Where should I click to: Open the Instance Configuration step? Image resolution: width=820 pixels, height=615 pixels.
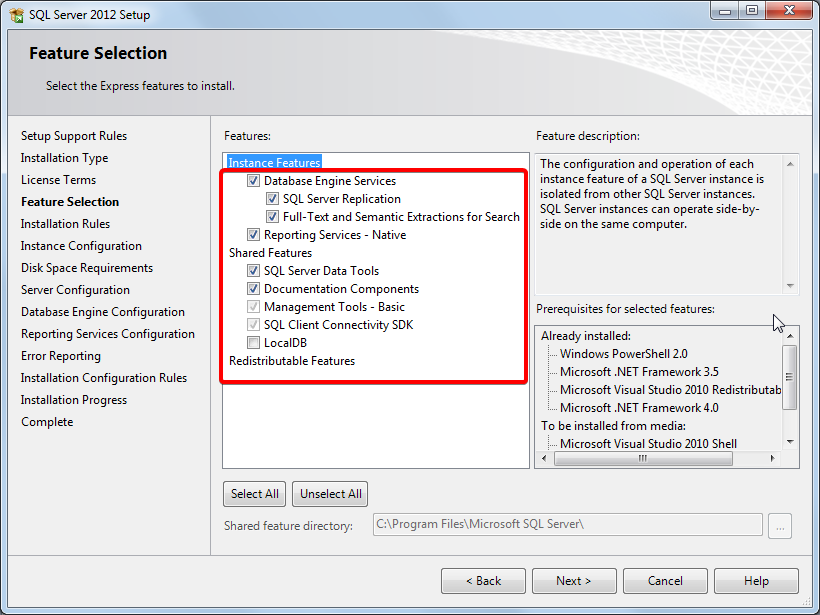[81, 246]
